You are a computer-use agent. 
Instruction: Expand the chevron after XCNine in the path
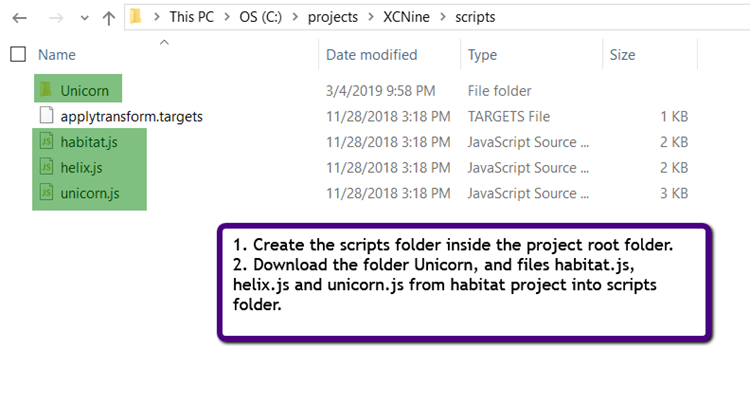click(x=443, y=17)
